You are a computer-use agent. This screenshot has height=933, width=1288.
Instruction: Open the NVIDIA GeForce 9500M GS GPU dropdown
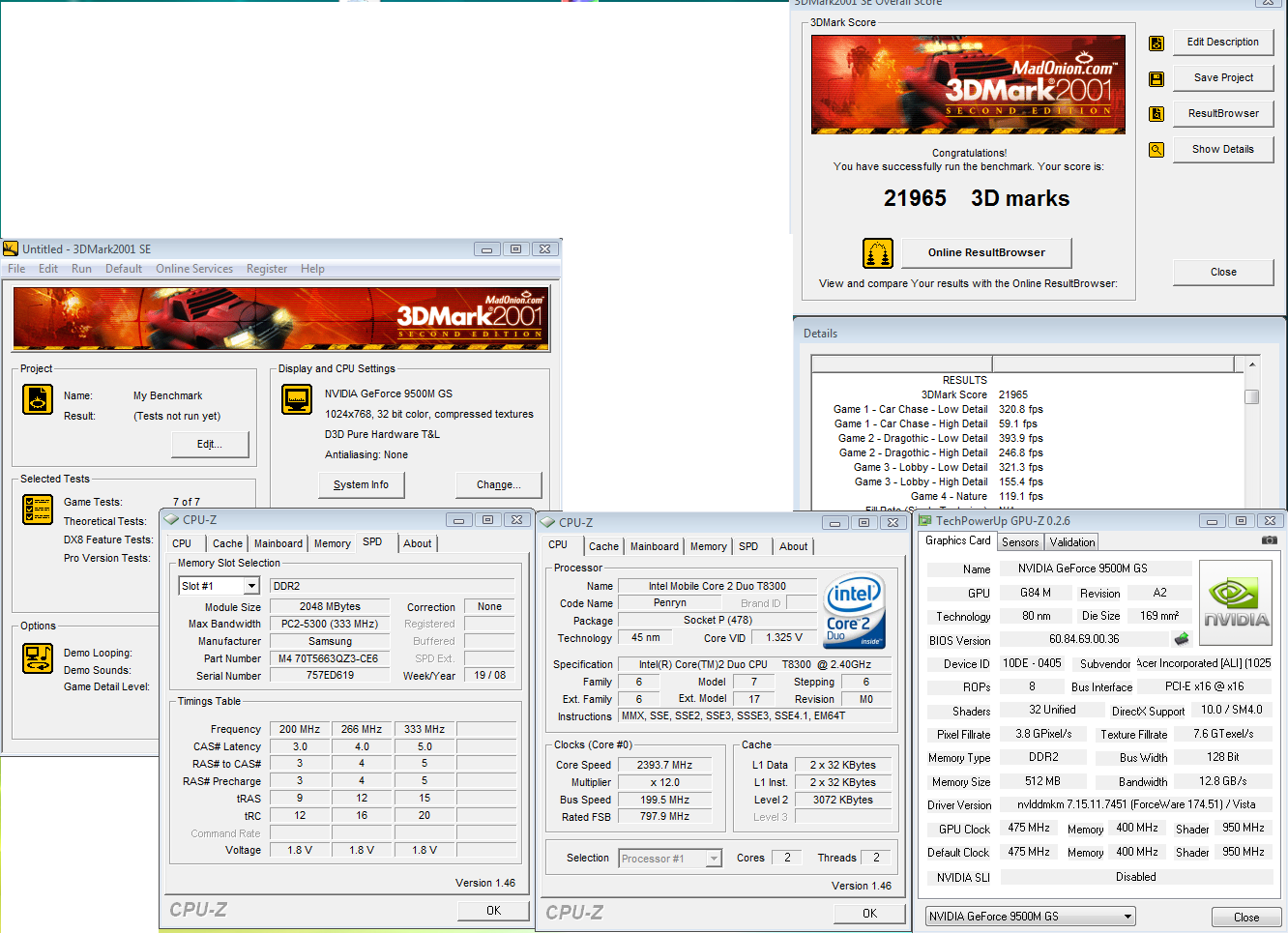coord(1127,917)
